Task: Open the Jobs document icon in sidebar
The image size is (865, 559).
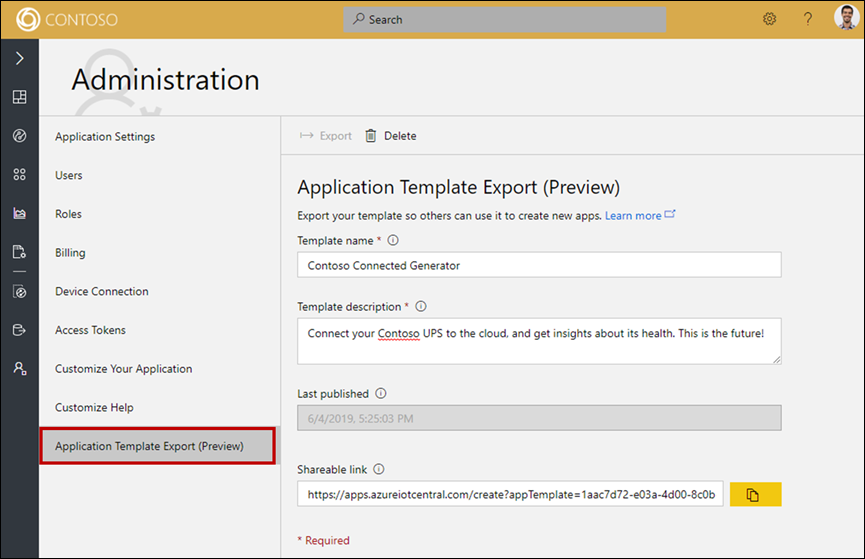Action: click(x=20, y=252)
